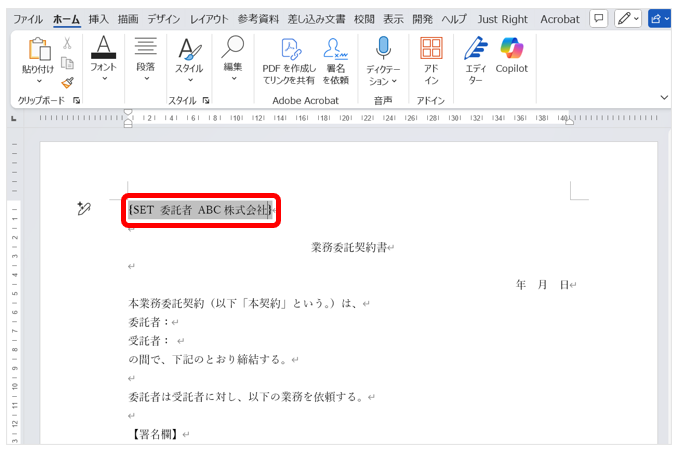Screen dimensions: 681x455
Task: Click the tab selector at ruler corner
Action: tap(14, 118)
